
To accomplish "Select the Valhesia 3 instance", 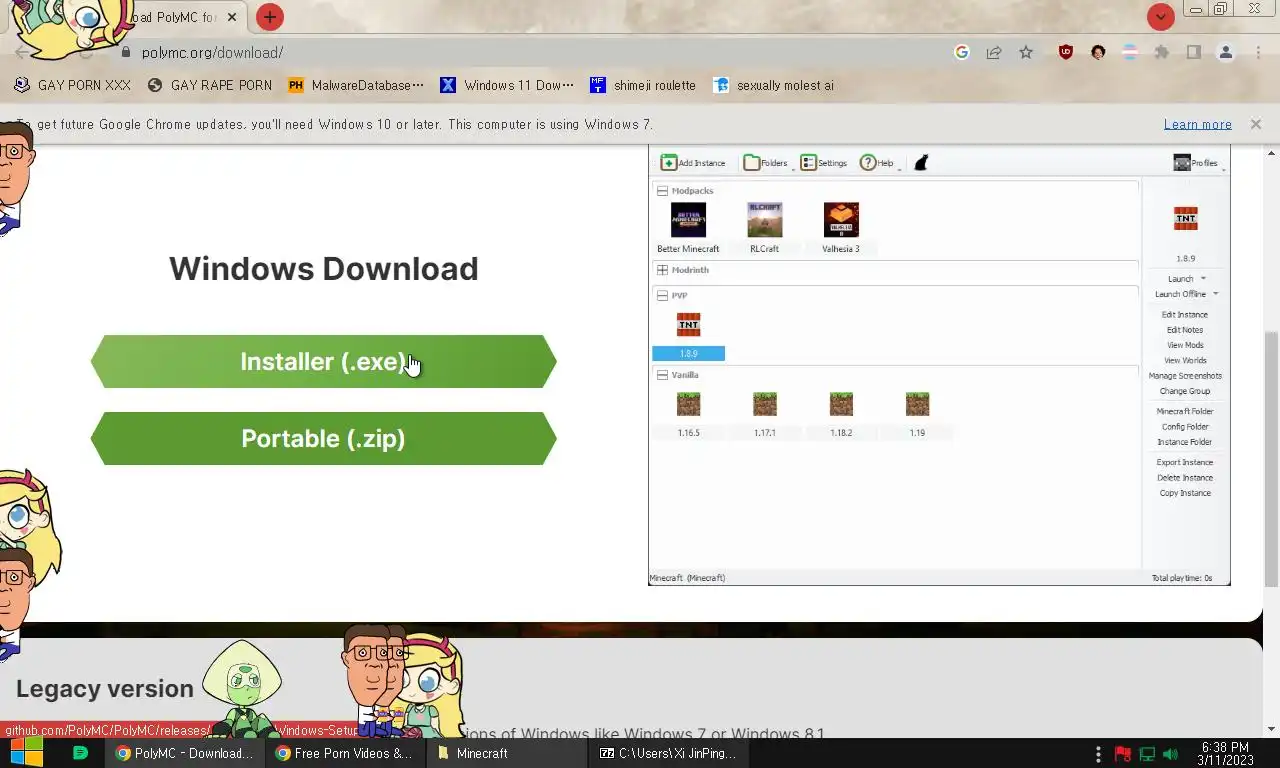I will point(841,228).
